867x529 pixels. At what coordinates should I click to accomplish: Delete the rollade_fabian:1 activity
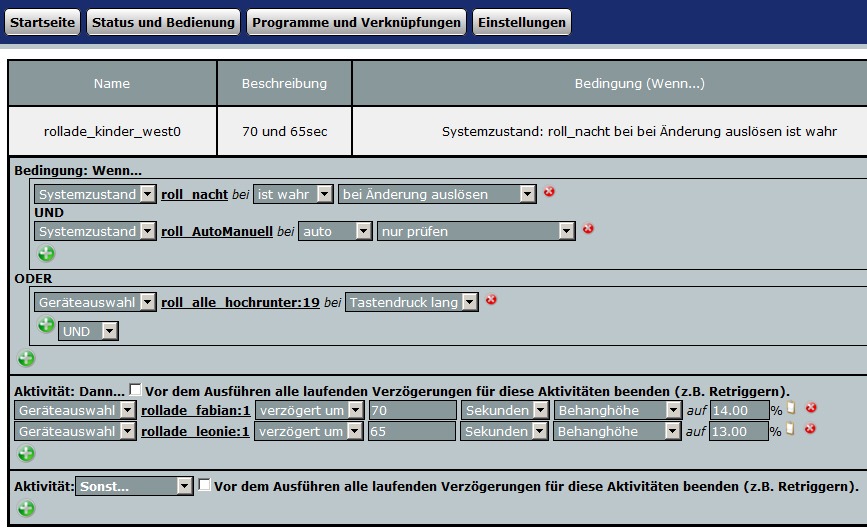pyautogui.click(x=811, y=407)
